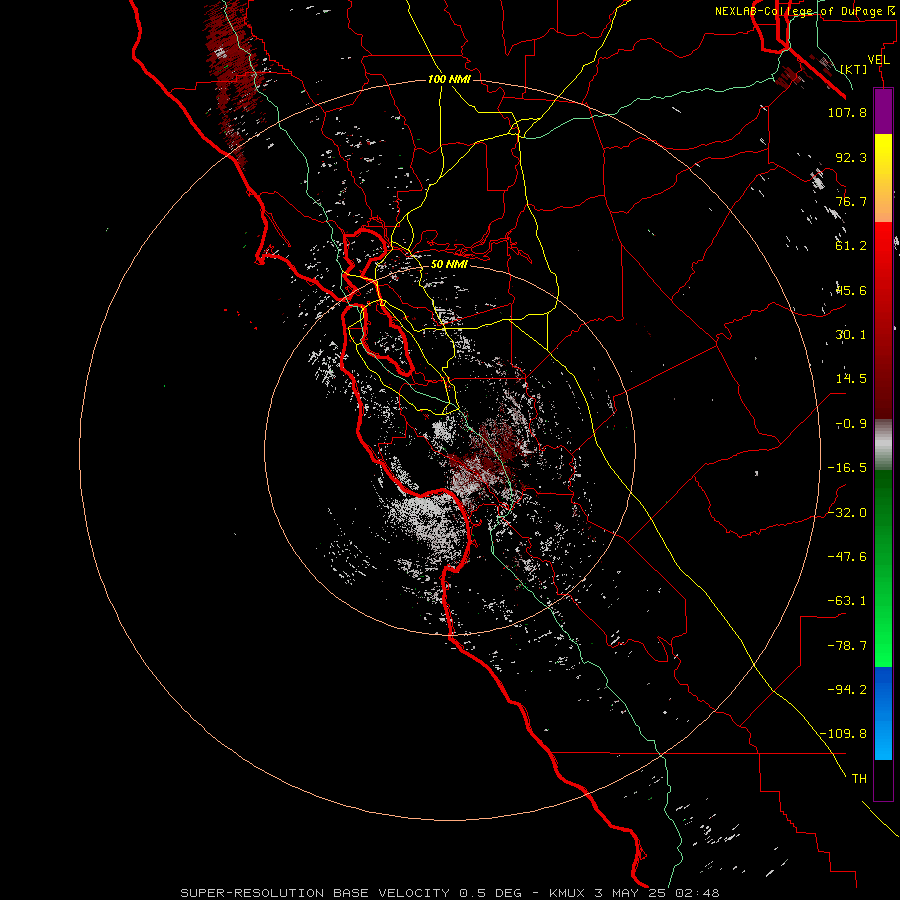Click the 61.2 velocity scale value

click(x=851, y=246)
